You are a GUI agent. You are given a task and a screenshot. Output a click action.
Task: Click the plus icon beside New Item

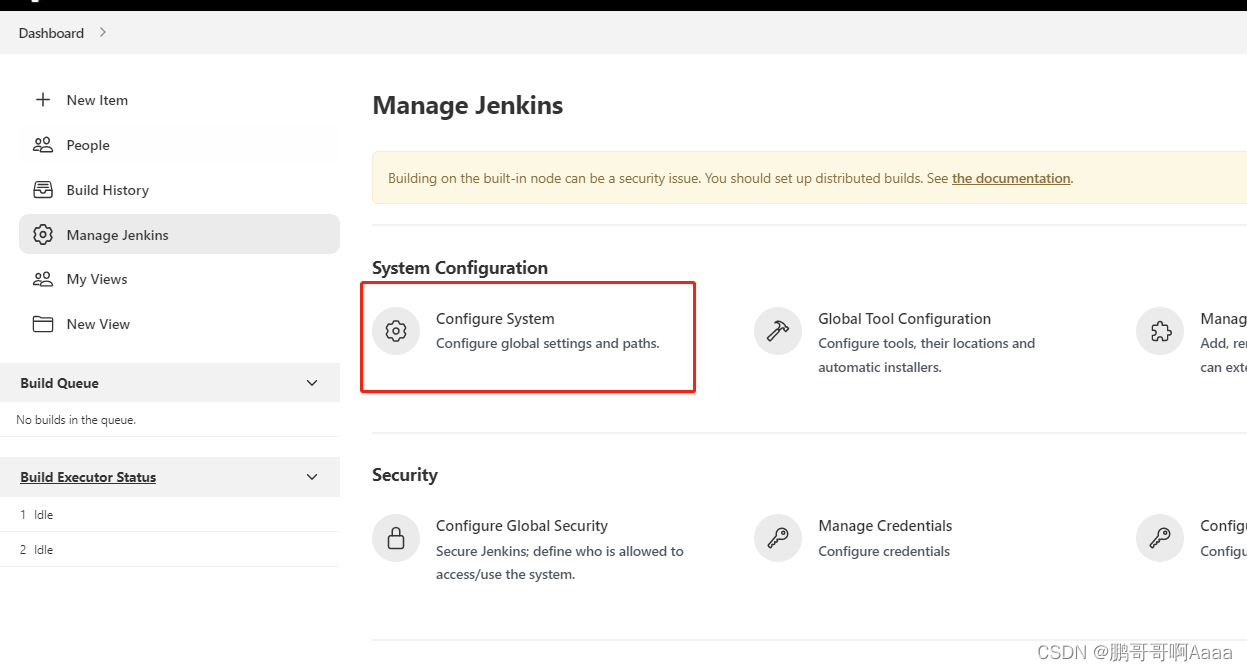(x=43, y=100)
